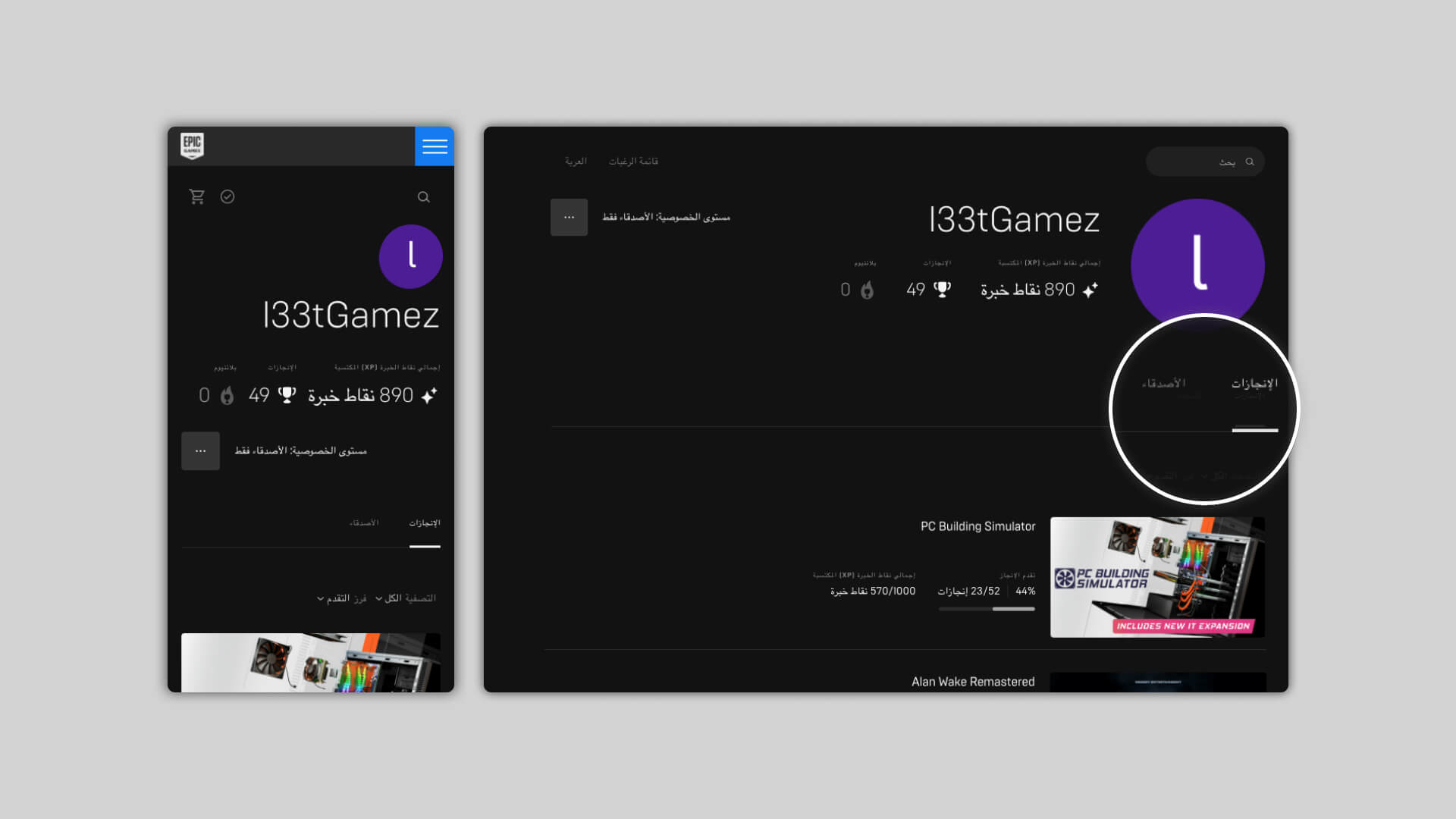Open the قائمة الرغبات link in desktop view

(633, 162)
